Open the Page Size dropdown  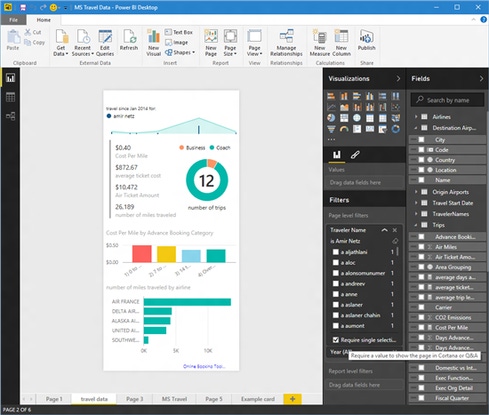click(x=230, y=43)
